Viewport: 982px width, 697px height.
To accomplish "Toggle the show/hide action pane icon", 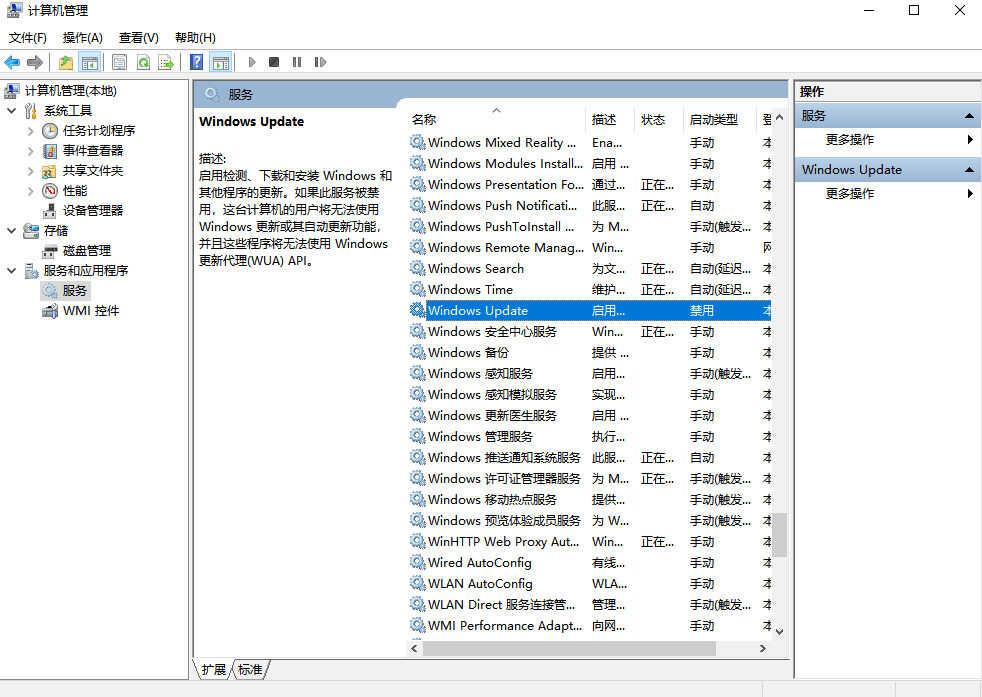I will (220, 62).
